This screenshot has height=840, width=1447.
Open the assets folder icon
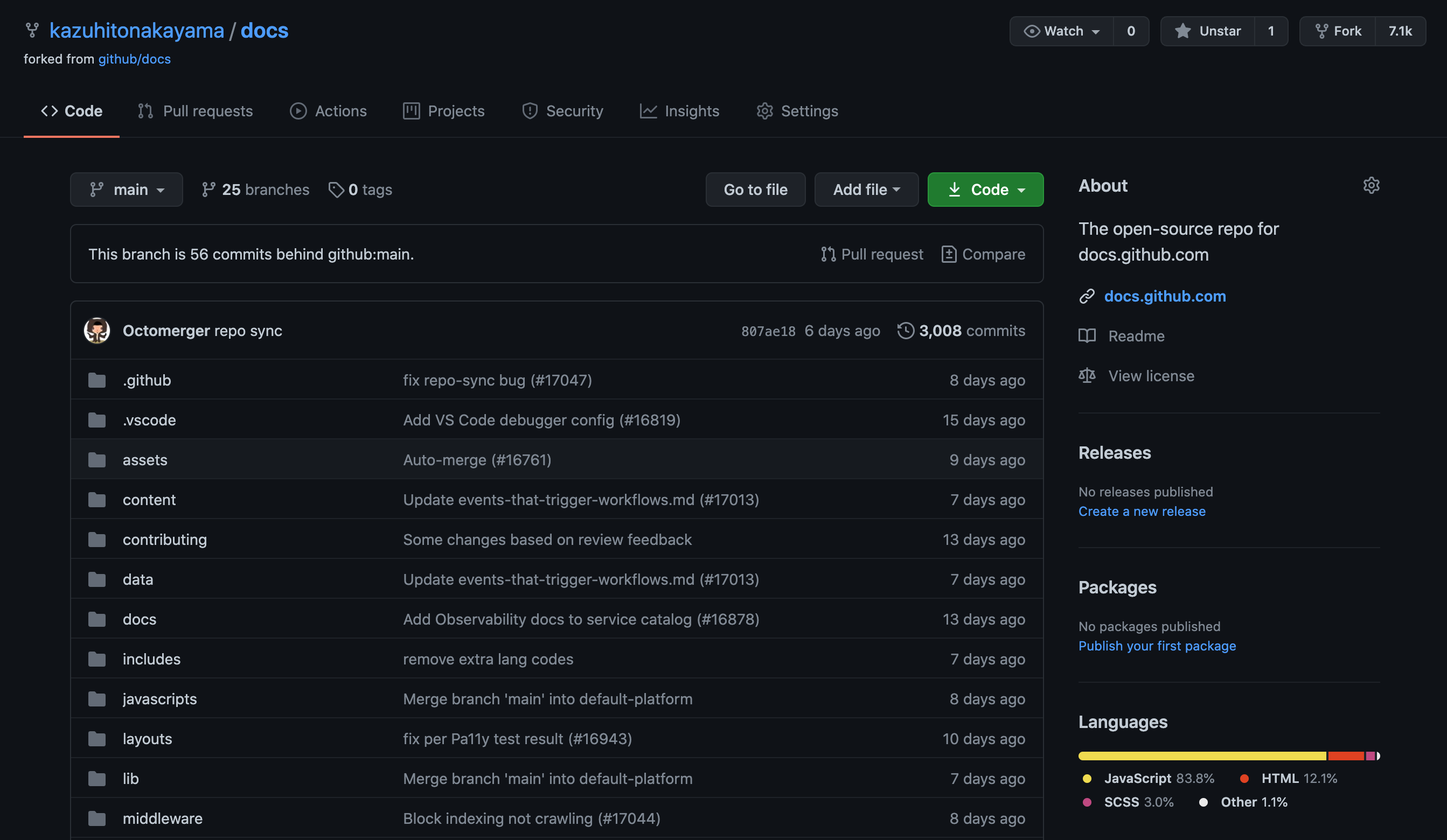pyautogui.click(x=97, y=460)
